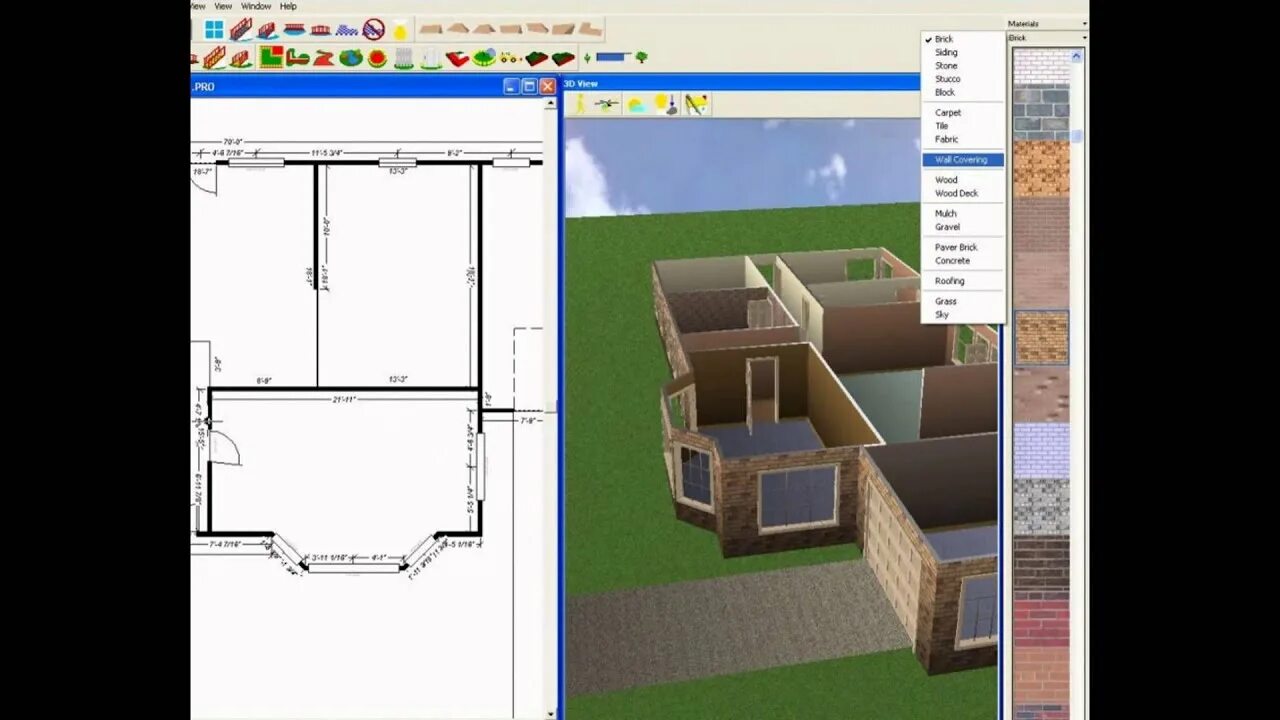
Task: Choose Grass from the material list
Action: tap(945, 301)
